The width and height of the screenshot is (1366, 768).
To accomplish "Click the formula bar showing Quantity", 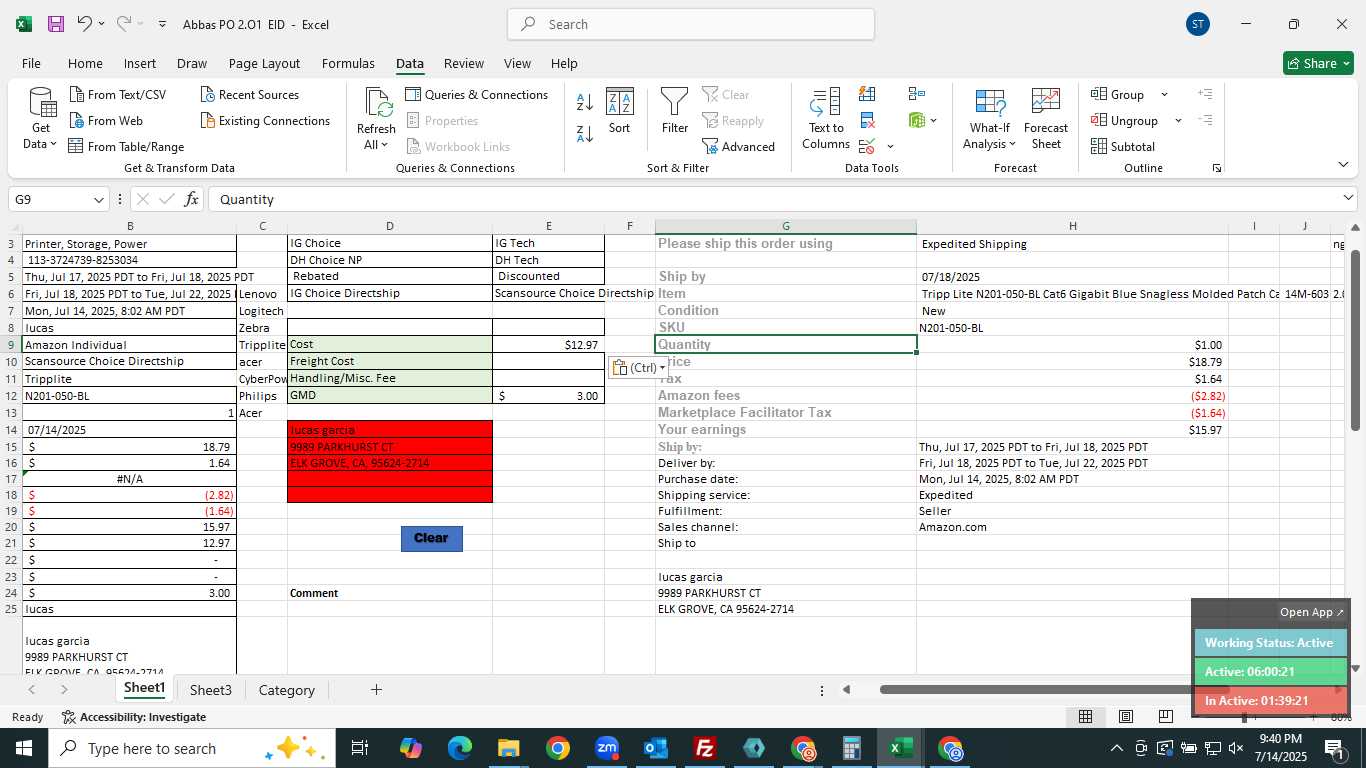I will tap(775, 199).
